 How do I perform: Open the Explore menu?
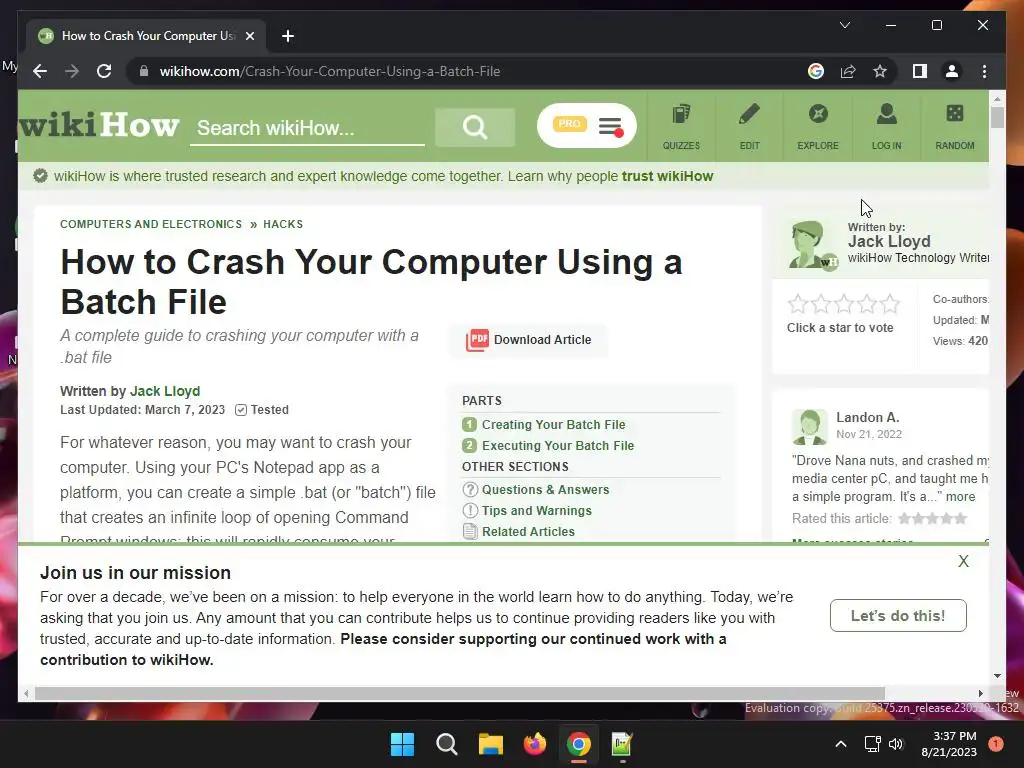818,126
